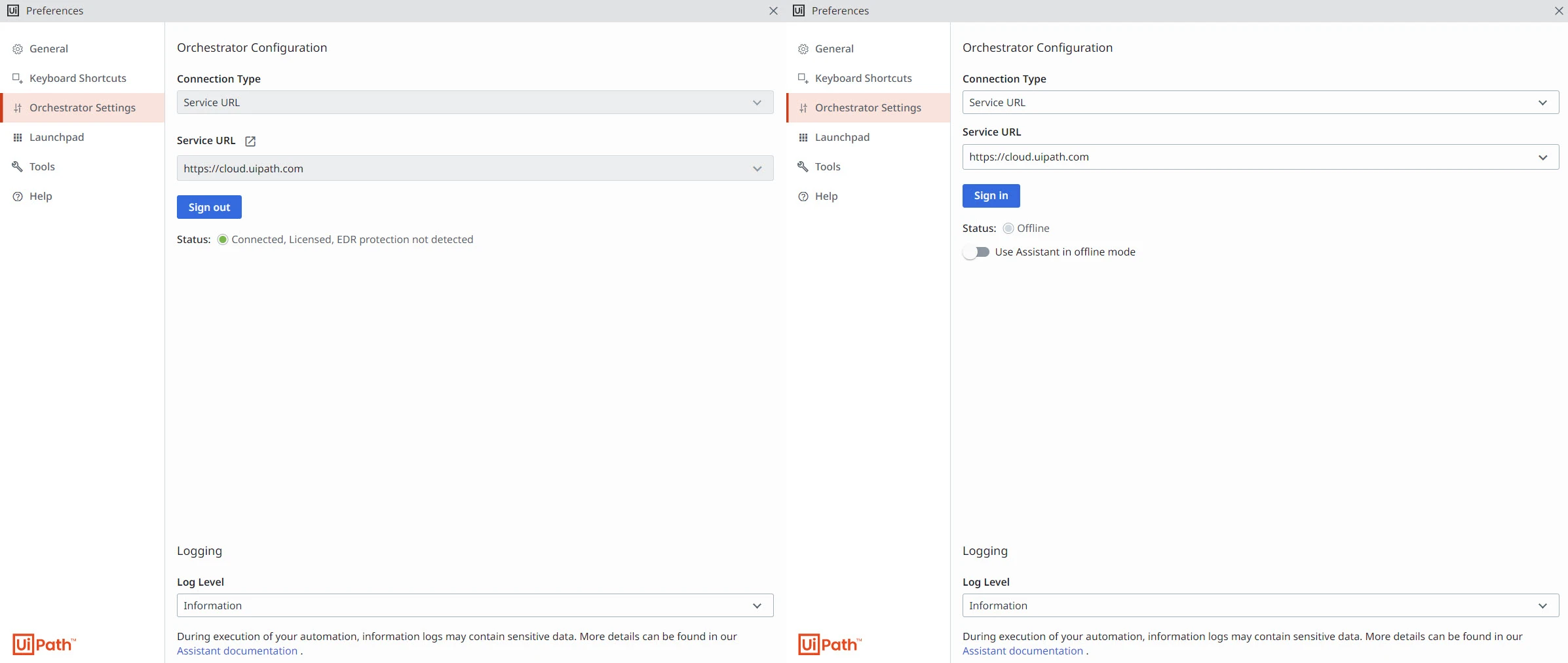Screen dimensions: 1568x663
Task: Click the Orchestrator Settings sliders icon, left window
Action: point(18,108)
